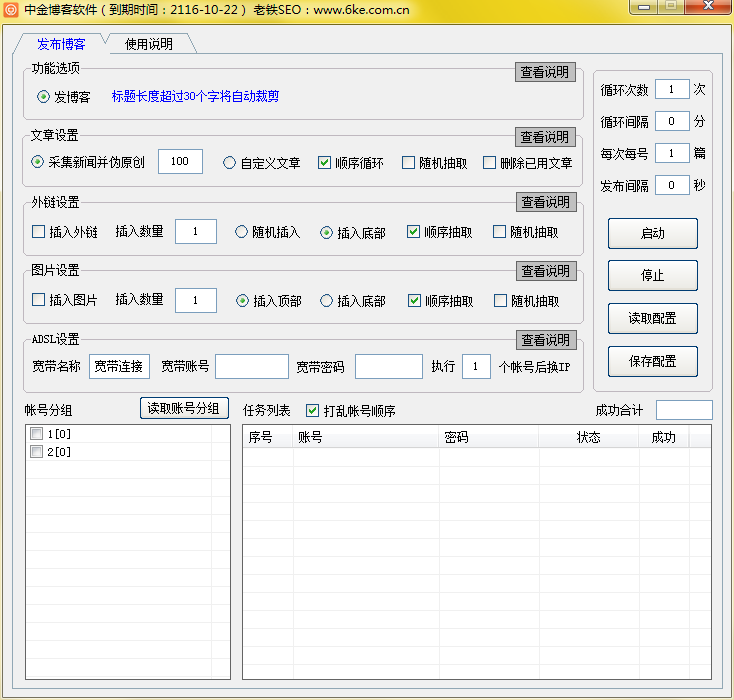Switch to the 使用说明 tab

click(x=148, y=44)
